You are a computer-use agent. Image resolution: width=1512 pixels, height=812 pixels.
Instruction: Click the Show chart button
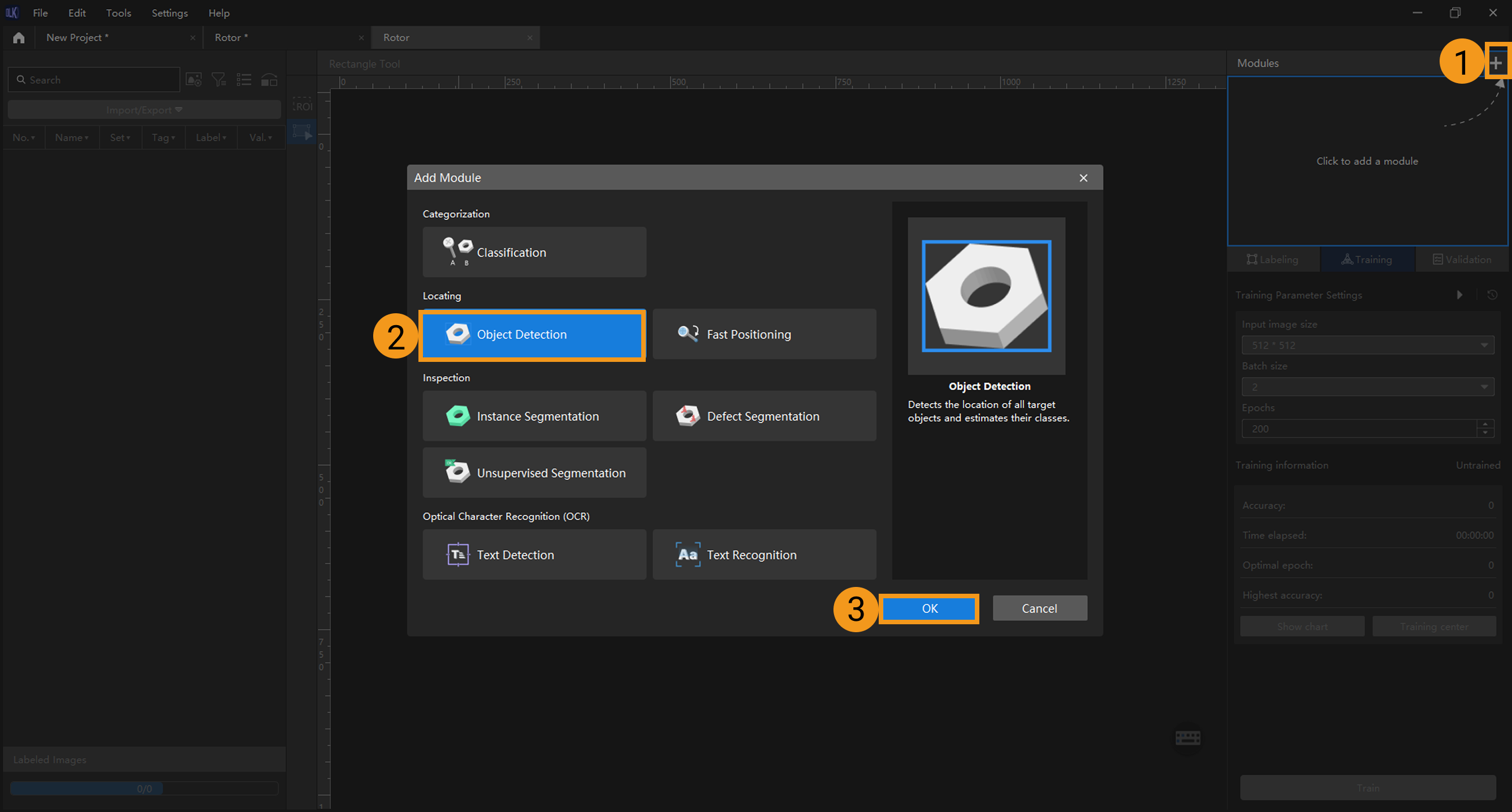pos(1302,627)
